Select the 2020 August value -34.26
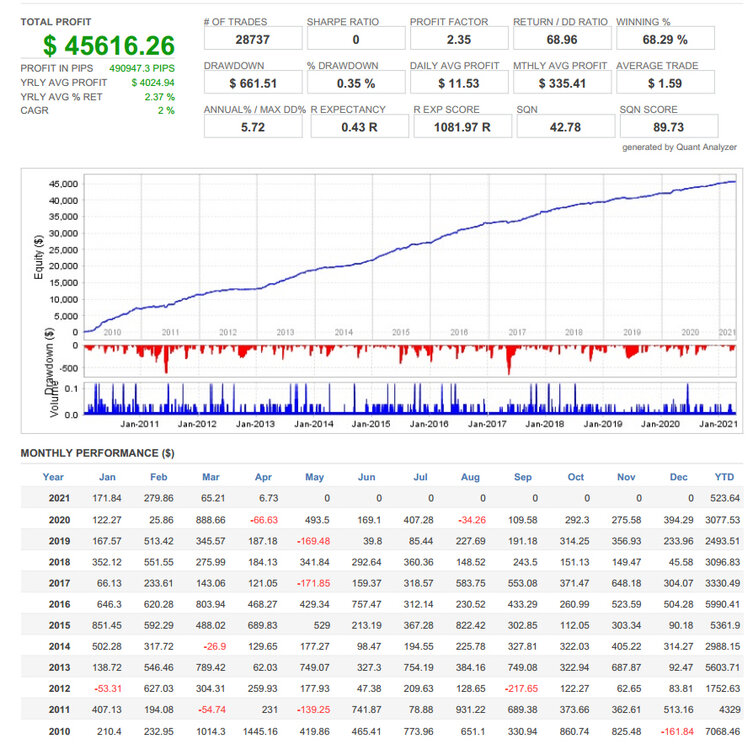753x750 pixels. (472, 520)
